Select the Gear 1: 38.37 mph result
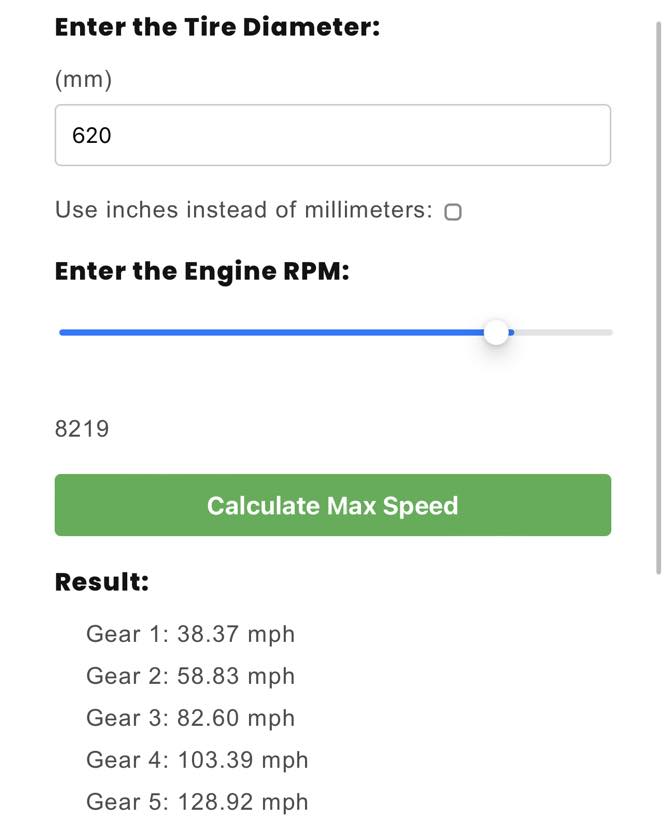 (190, 634)
